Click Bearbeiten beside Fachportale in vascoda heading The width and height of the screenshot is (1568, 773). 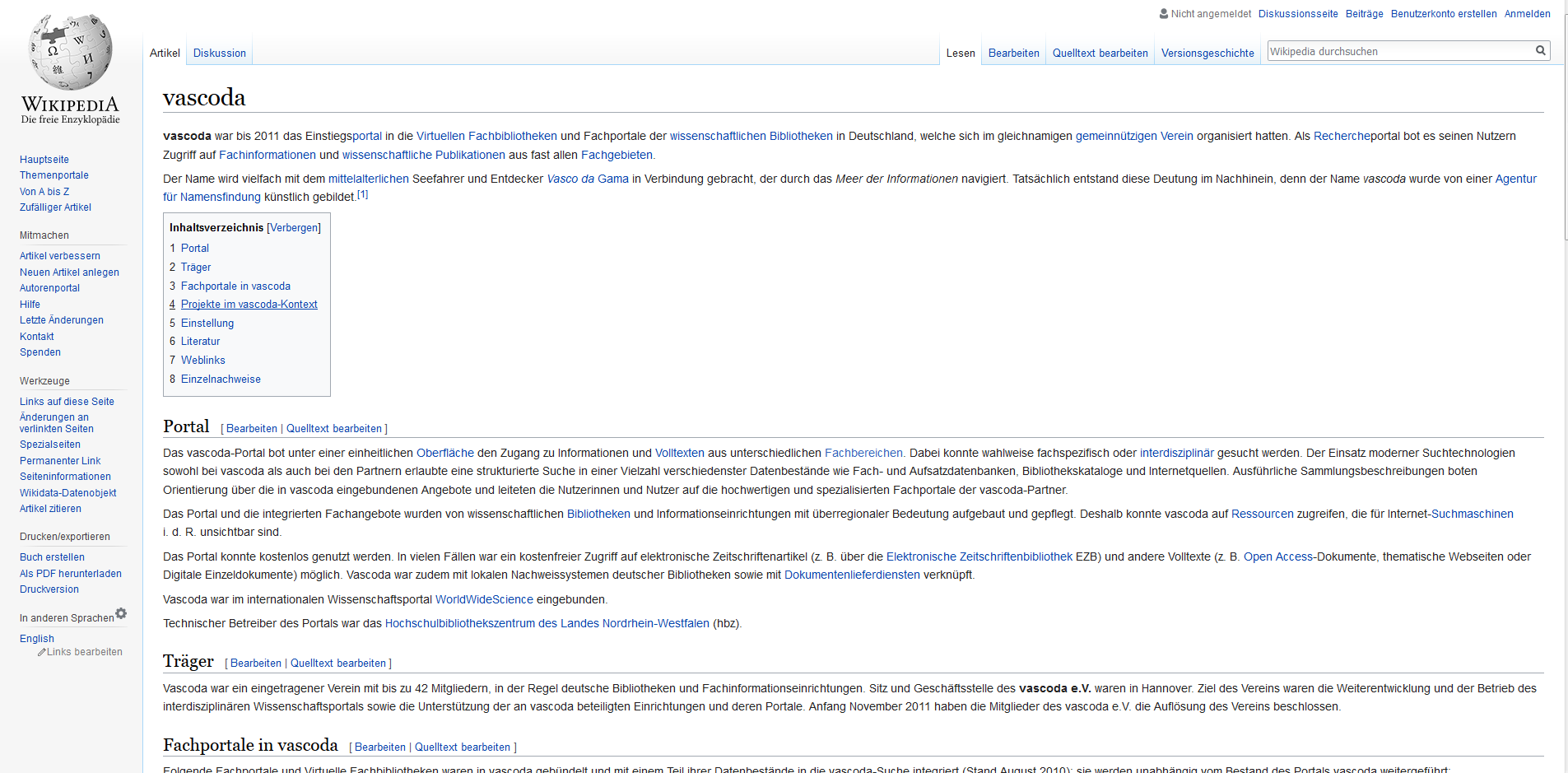[x=380, y=747]
